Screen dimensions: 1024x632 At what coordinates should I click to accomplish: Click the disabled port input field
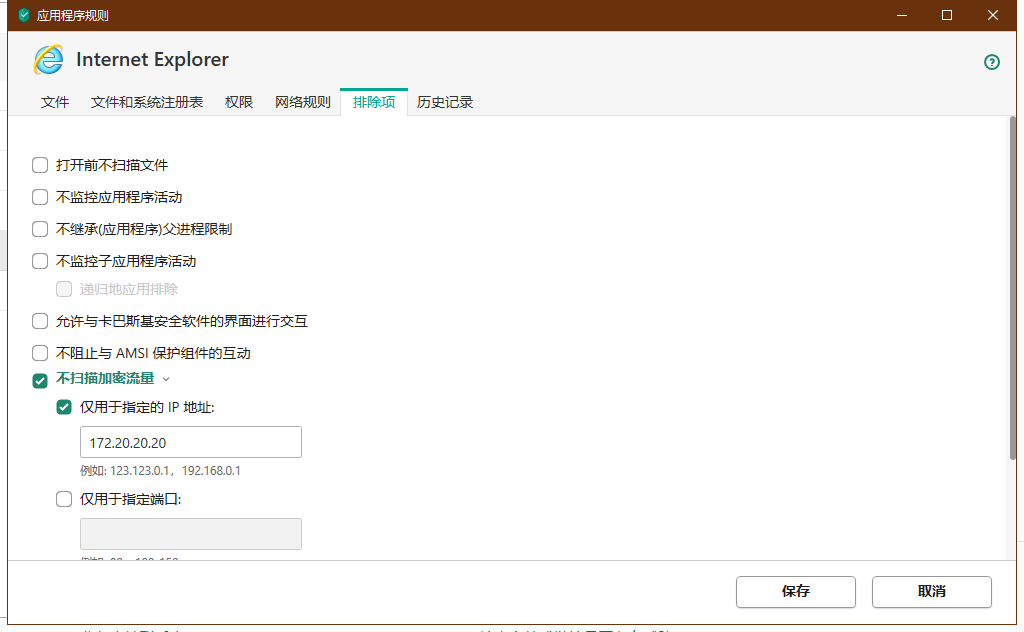click(x=191, y=534)
